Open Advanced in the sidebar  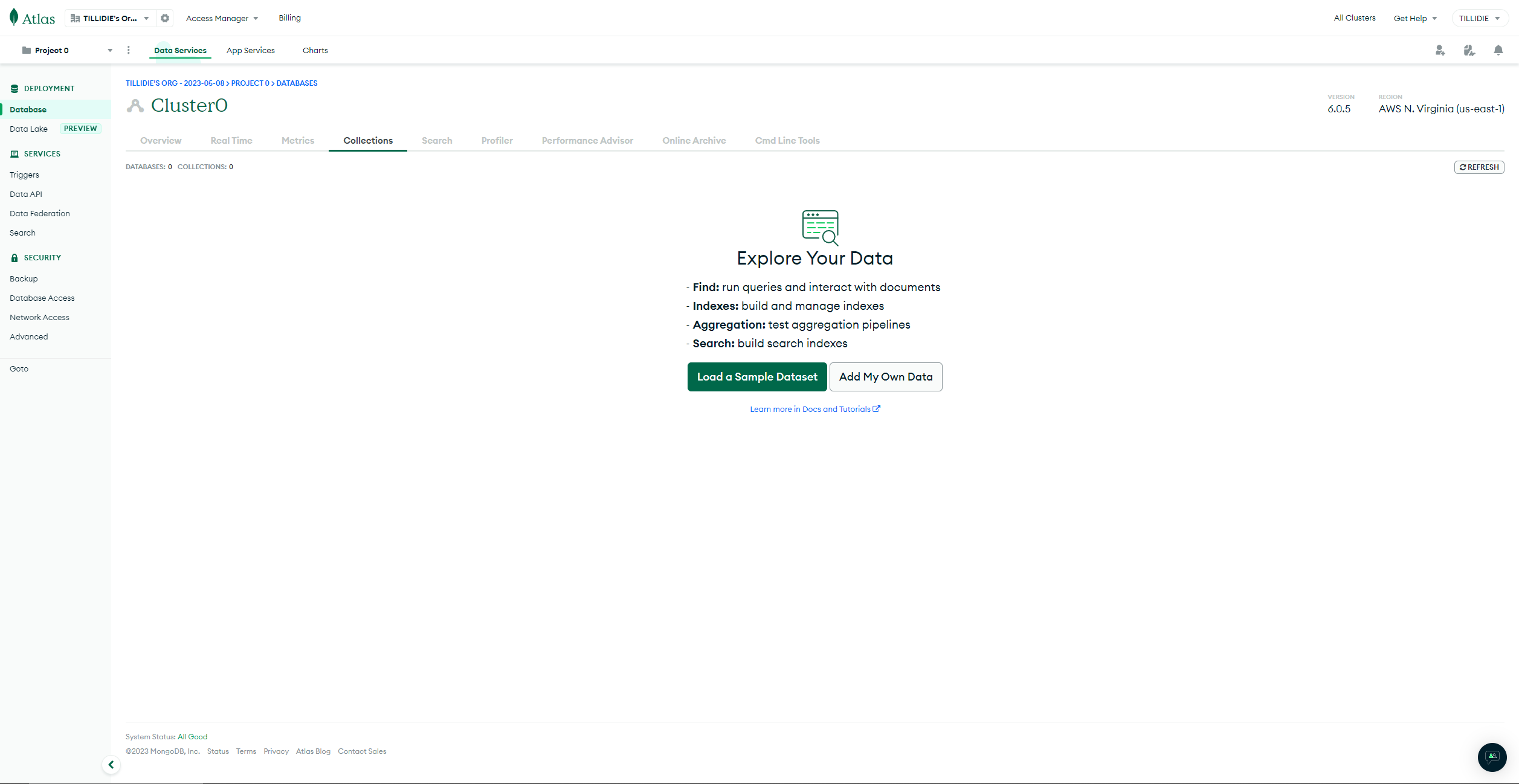(29, 336)
